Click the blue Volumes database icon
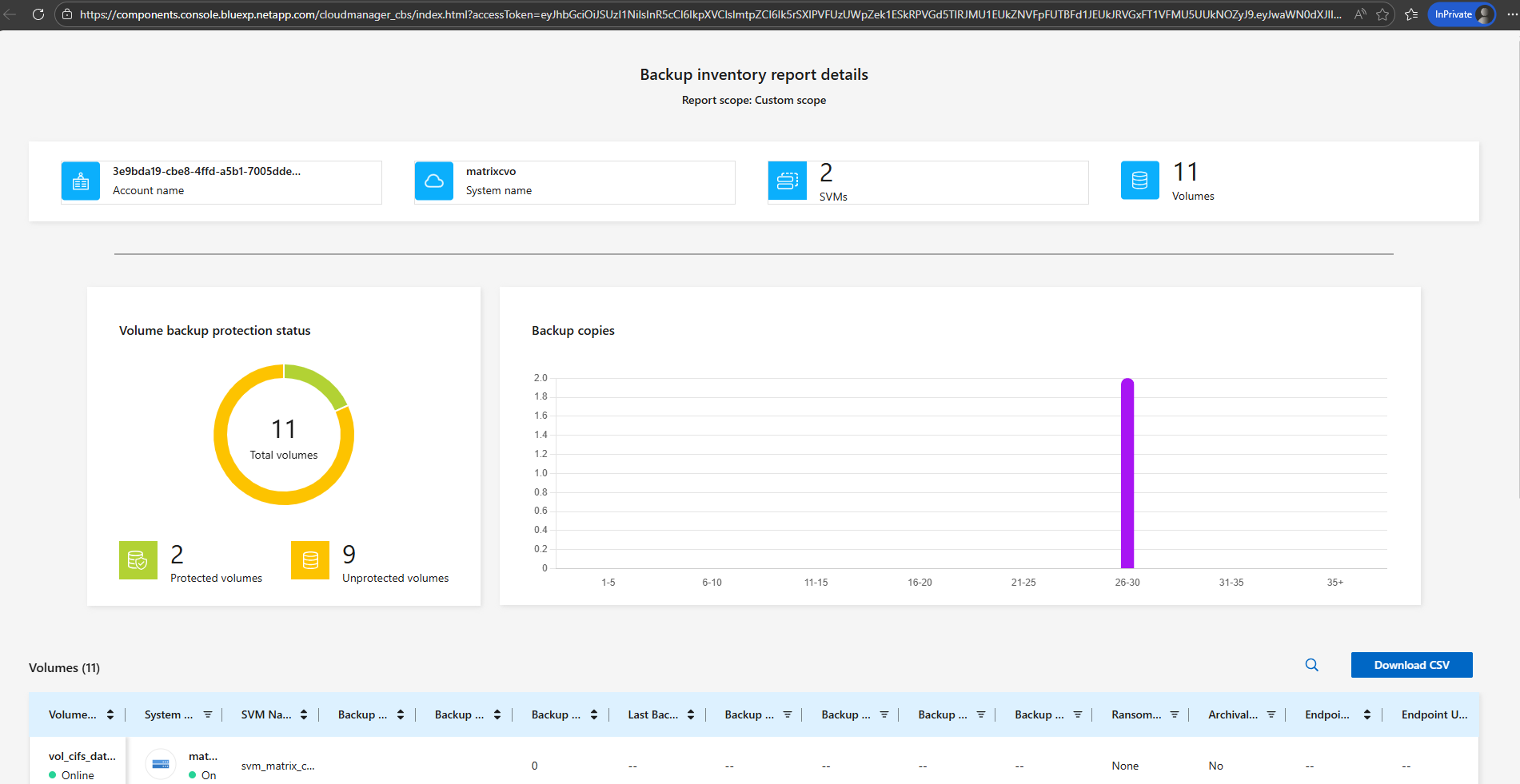This screenshot has width=1520, height=784. click(1139, 181)
